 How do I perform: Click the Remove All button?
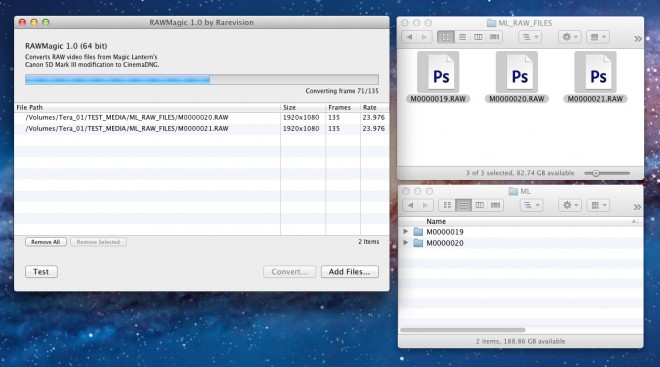[45, 242]
